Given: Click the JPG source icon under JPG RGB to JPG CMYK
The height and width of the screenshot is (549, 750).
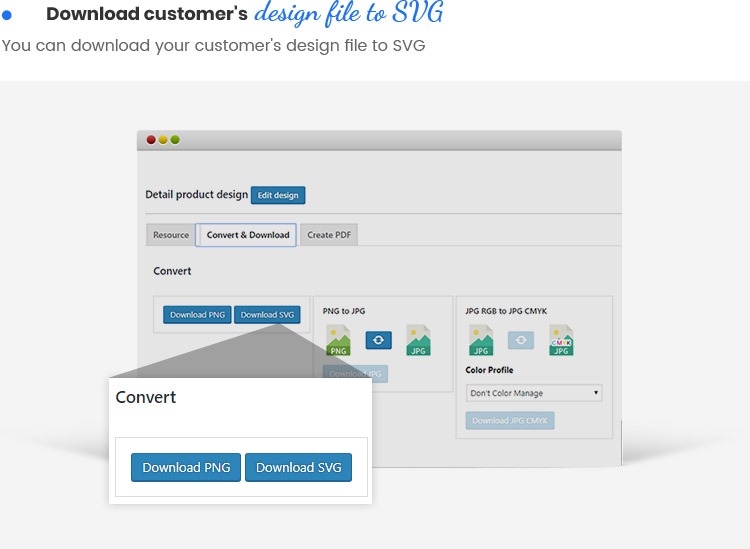Looking at the screenshot, I should (x=481, y=340).
